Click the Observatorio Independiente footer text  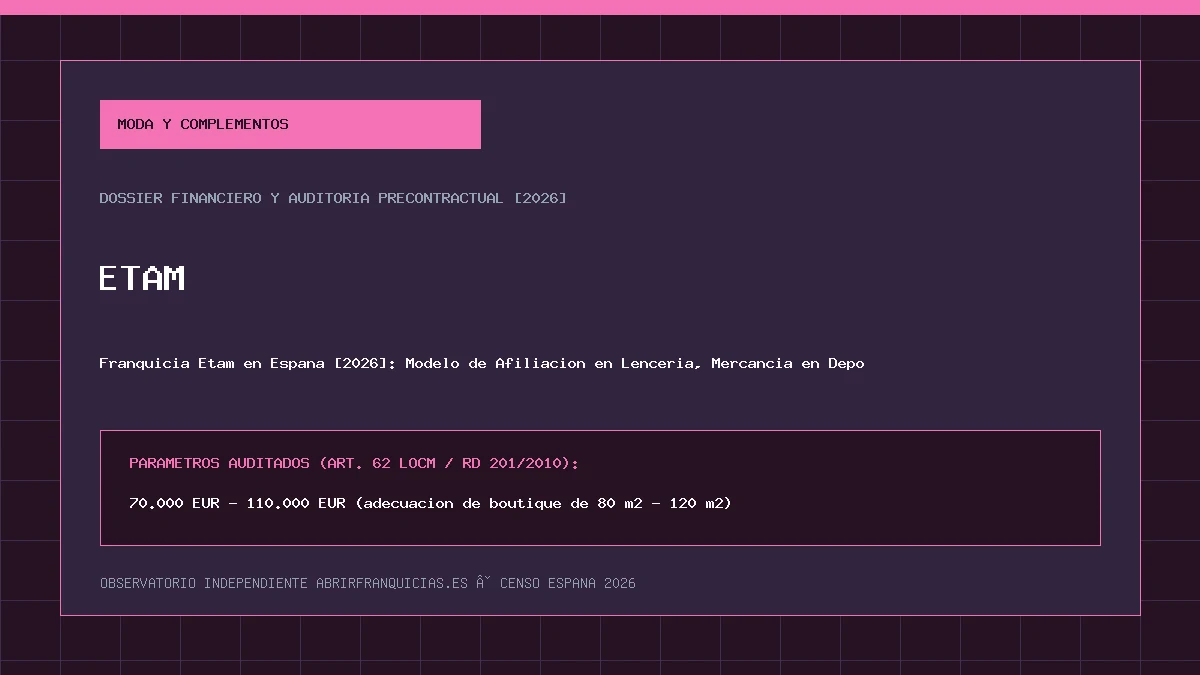[367, 583]
